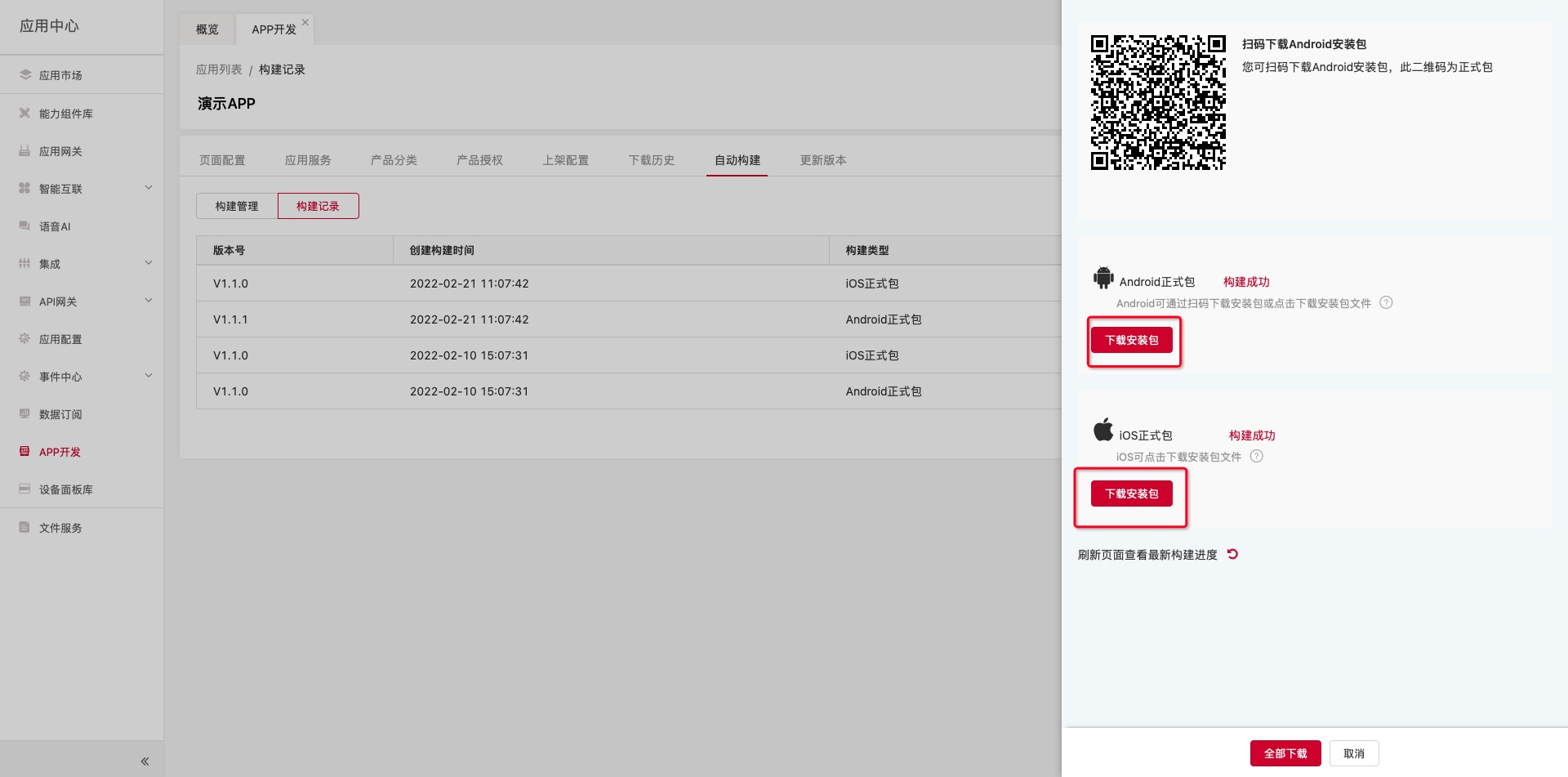Screen dimensions: 1568x777
Task: Click the refresh build progress icon
Action: click(1232, 554)
